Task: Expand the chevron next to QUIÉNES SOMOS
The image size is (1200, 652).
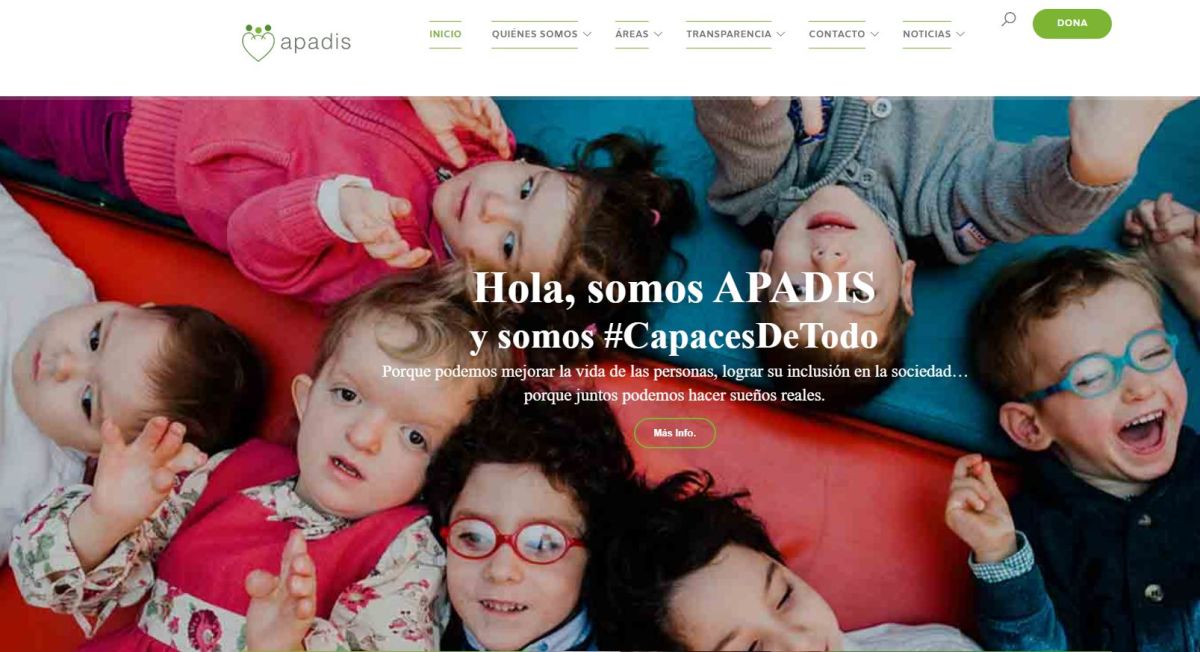Action: click(587, 34)
